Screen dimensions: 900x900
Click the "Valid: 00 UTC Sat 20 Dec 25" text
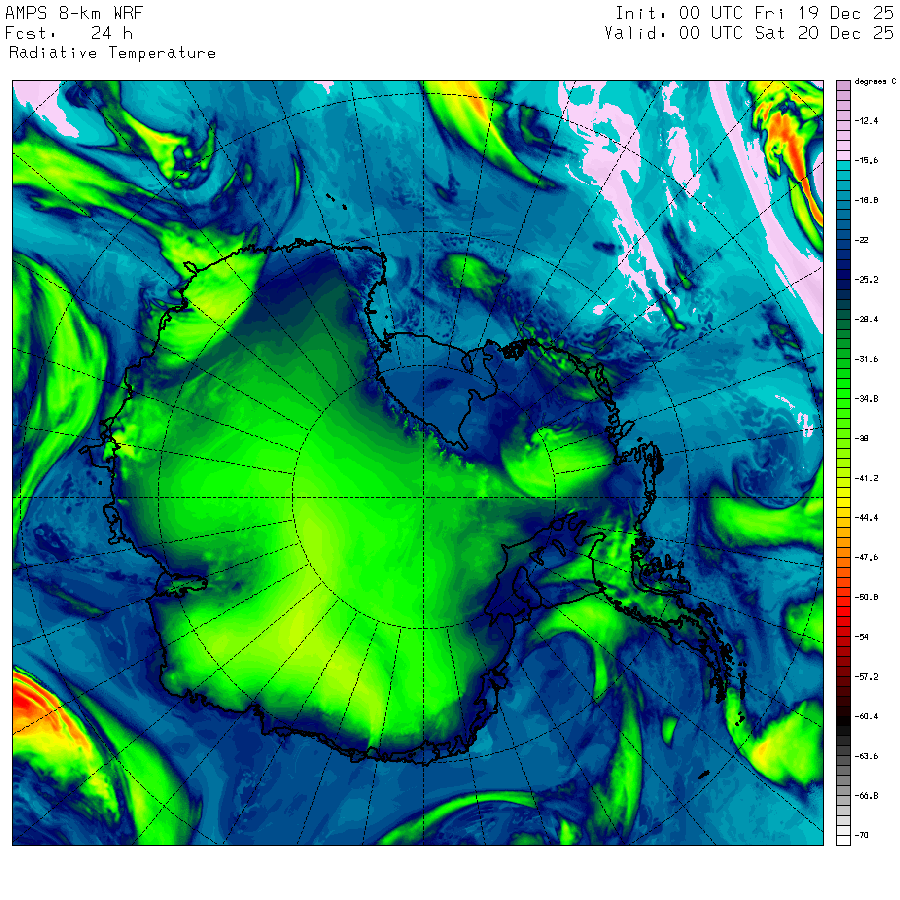[749, 33]
